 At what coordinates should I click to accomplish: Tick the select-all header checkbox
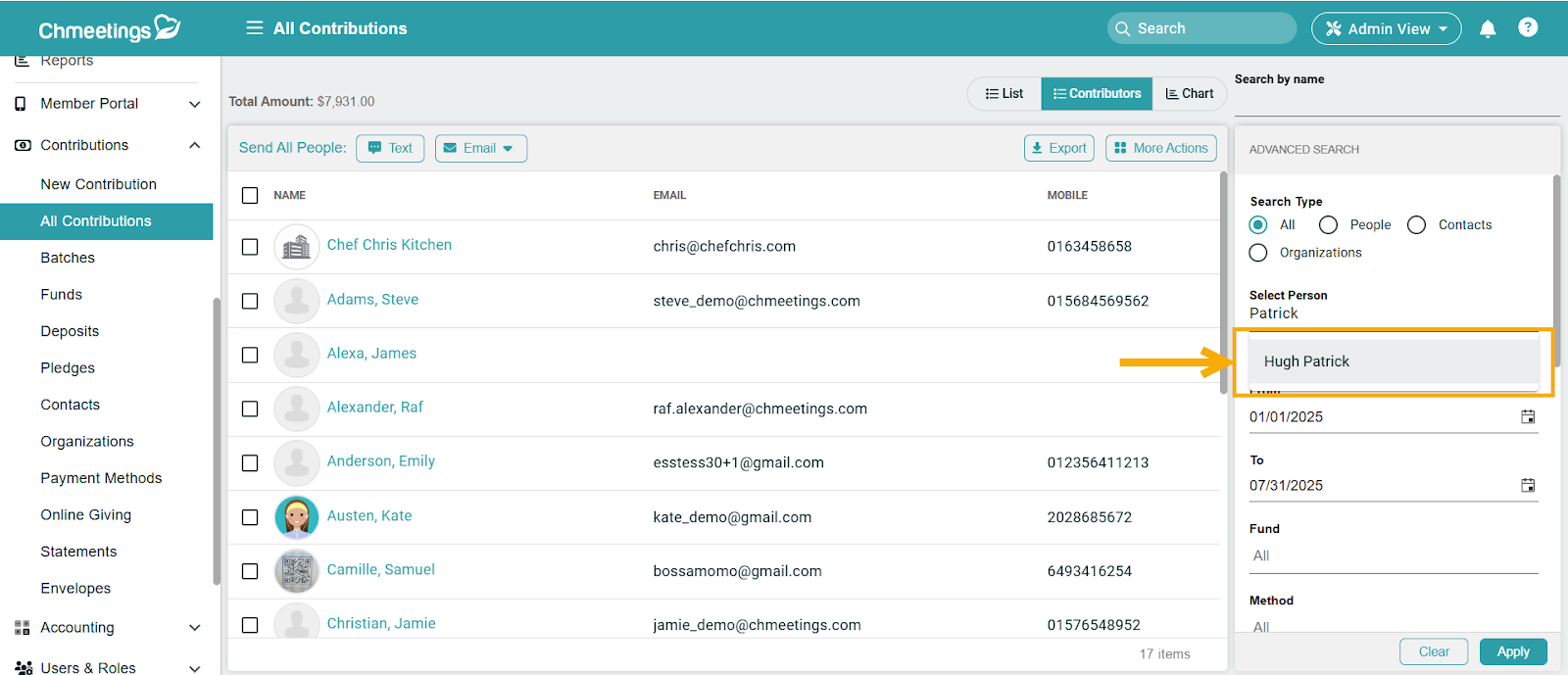point(250,195)
